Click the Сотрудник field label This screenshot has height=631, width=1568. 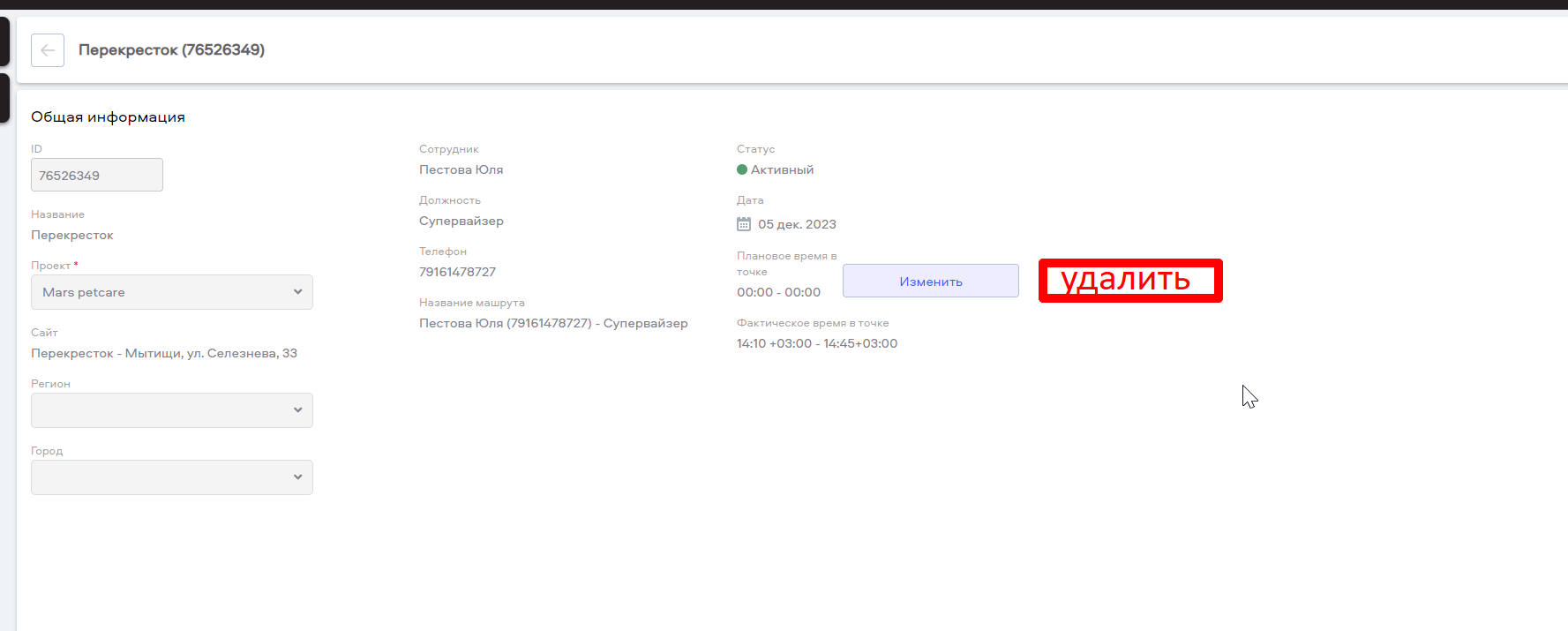click(449, 149)
